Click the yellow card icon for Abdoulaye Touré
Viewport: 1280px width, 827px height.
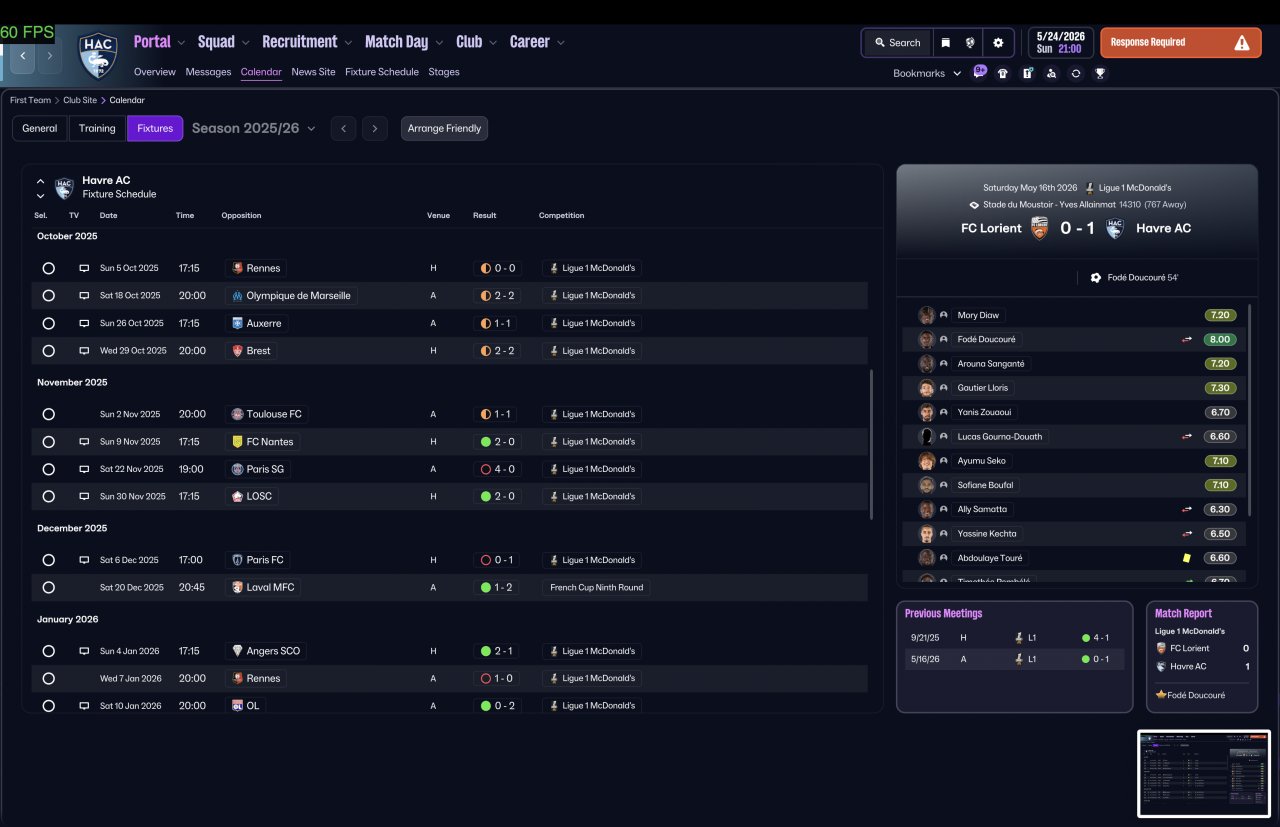[1187, 558]
